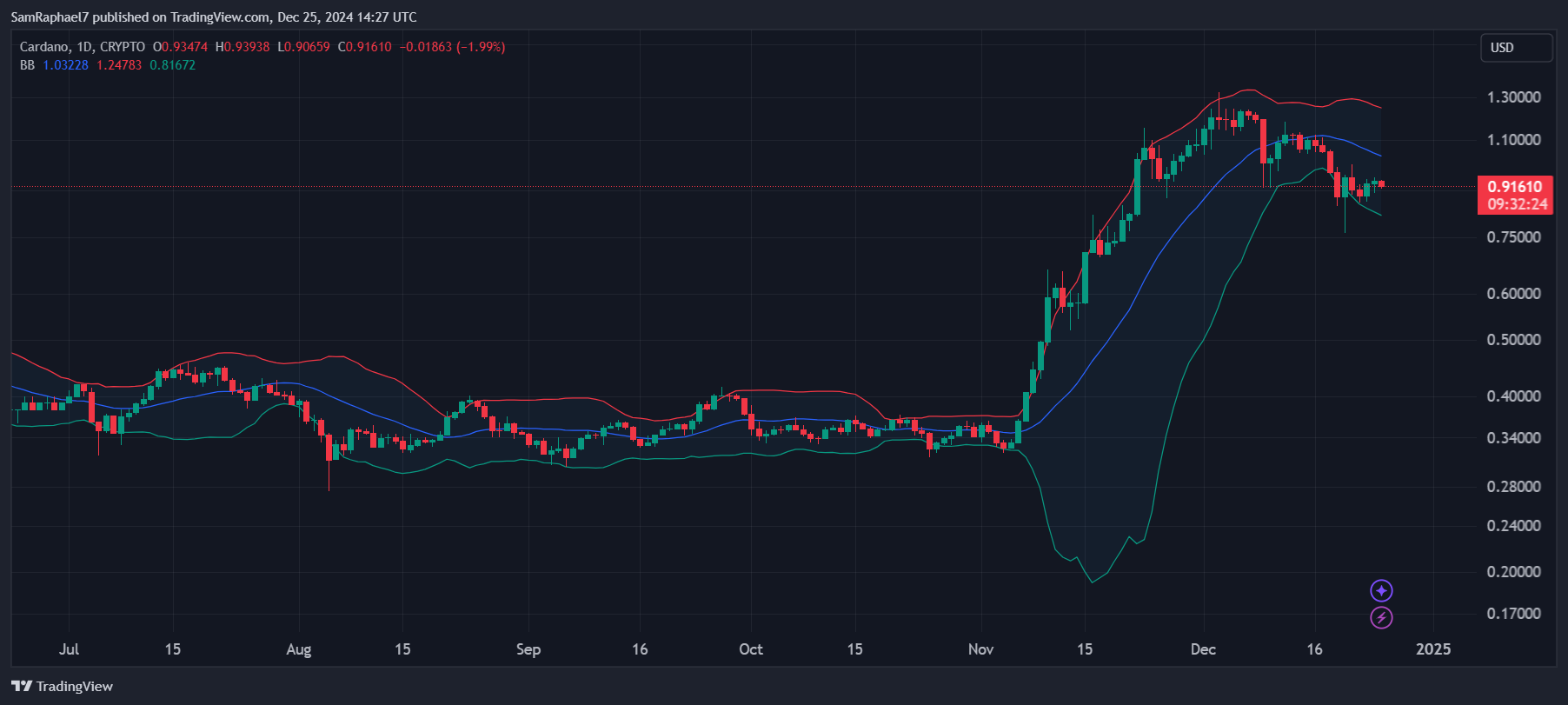Click the TradingView logo at bottom left
This screenshot has height=705, width=1568.
(x=62, y=686)
